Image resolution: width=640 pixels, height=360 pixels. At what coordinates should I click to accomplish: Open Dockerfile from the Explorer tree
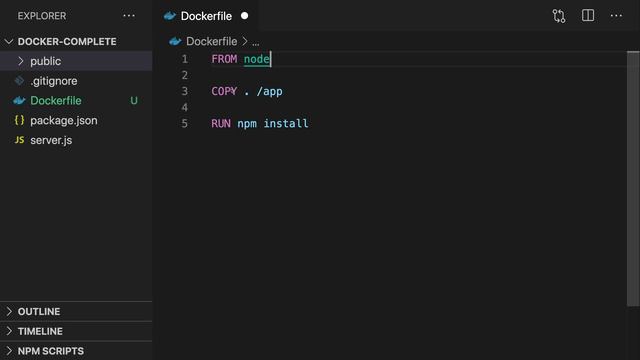point(56,100)
